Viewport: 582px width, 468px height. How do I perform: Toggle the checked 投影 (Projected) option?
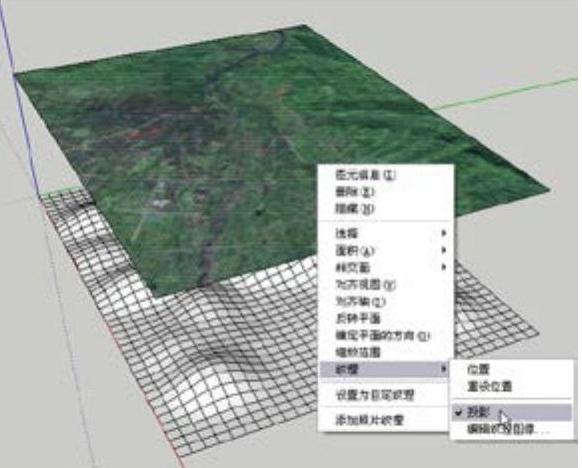click(511, 412)
